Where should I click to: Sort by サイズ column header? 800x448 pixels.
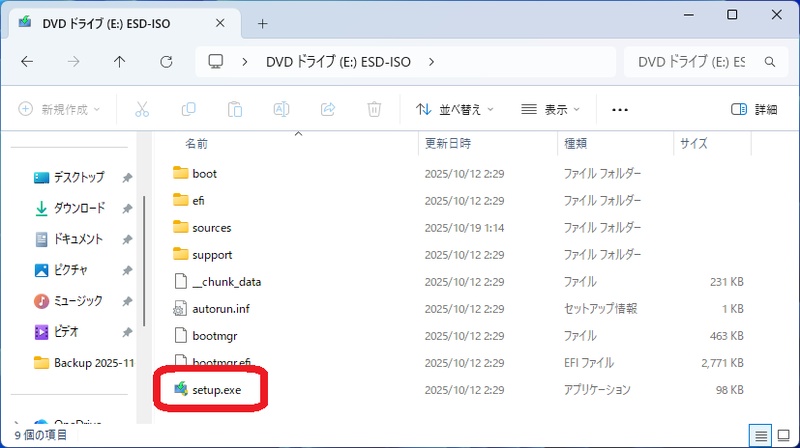tap(694, 143)
